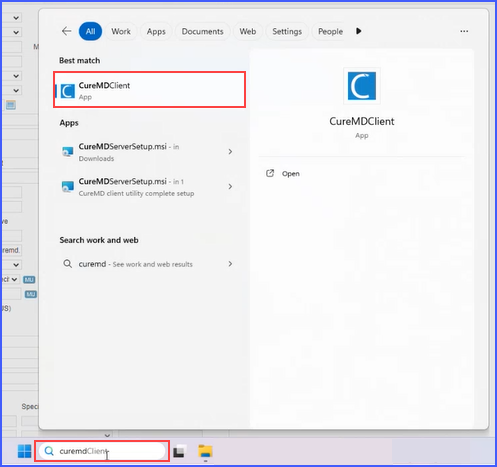Open File Explorer from the taskbar
497x467 pixels.
(x=205, y=451)
